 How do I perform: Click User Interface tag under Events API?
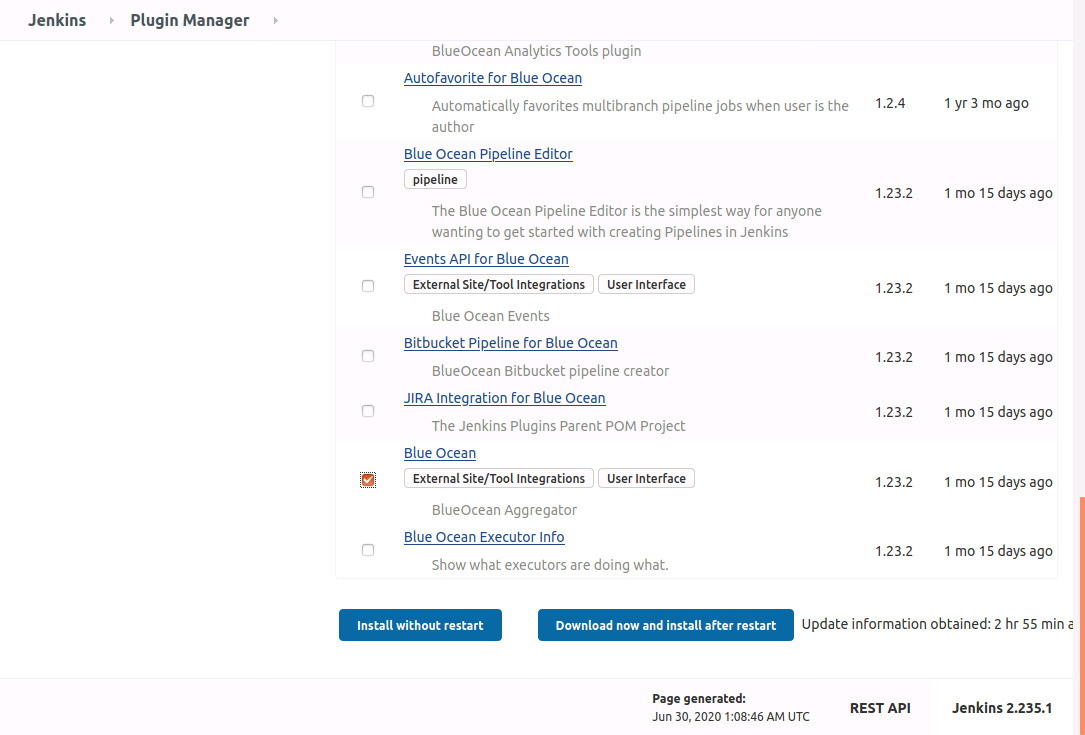coord(646,285)
